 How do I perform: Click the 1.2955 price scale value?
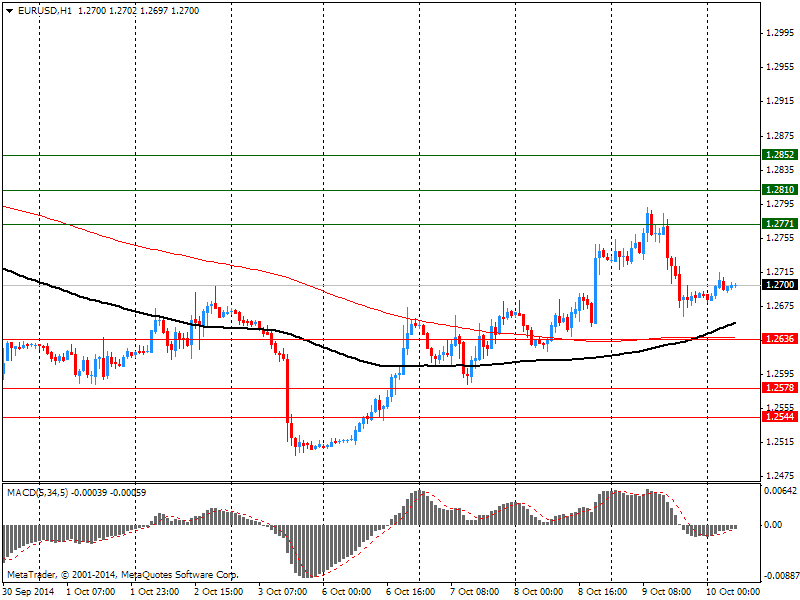(x=781, y=67)
